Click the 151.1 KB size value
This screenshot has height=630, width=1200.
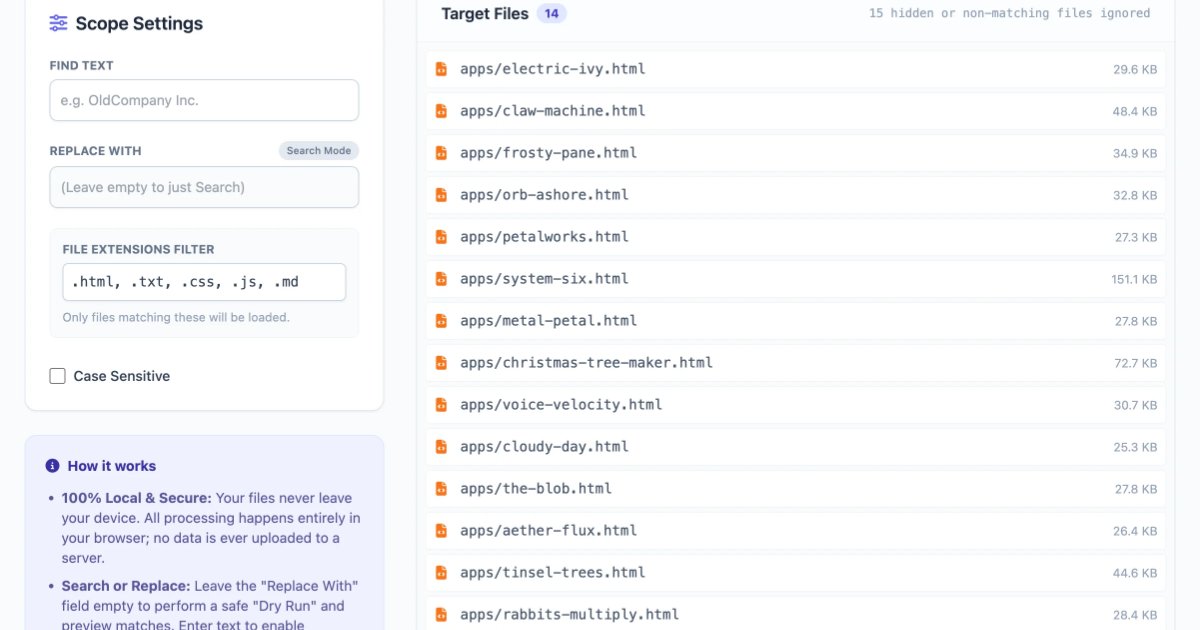pyautogui.click(x=1134, y=280)
